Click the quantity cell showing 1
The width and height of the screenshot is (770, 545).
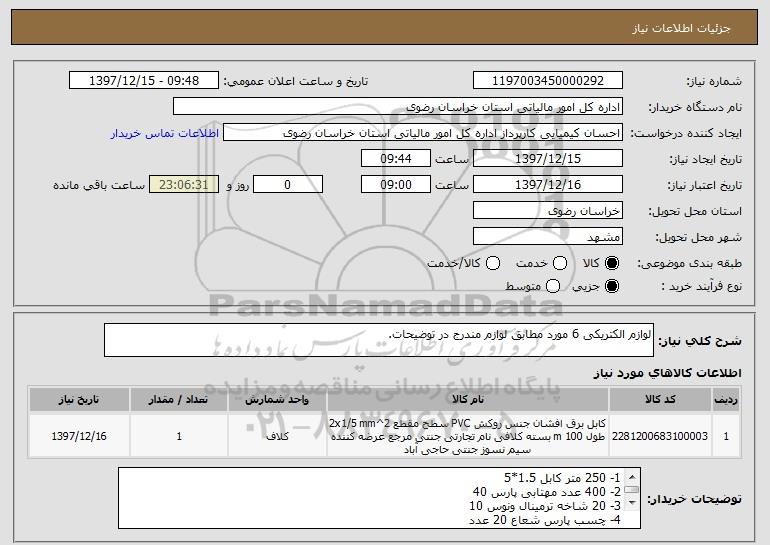coord(179,436)
